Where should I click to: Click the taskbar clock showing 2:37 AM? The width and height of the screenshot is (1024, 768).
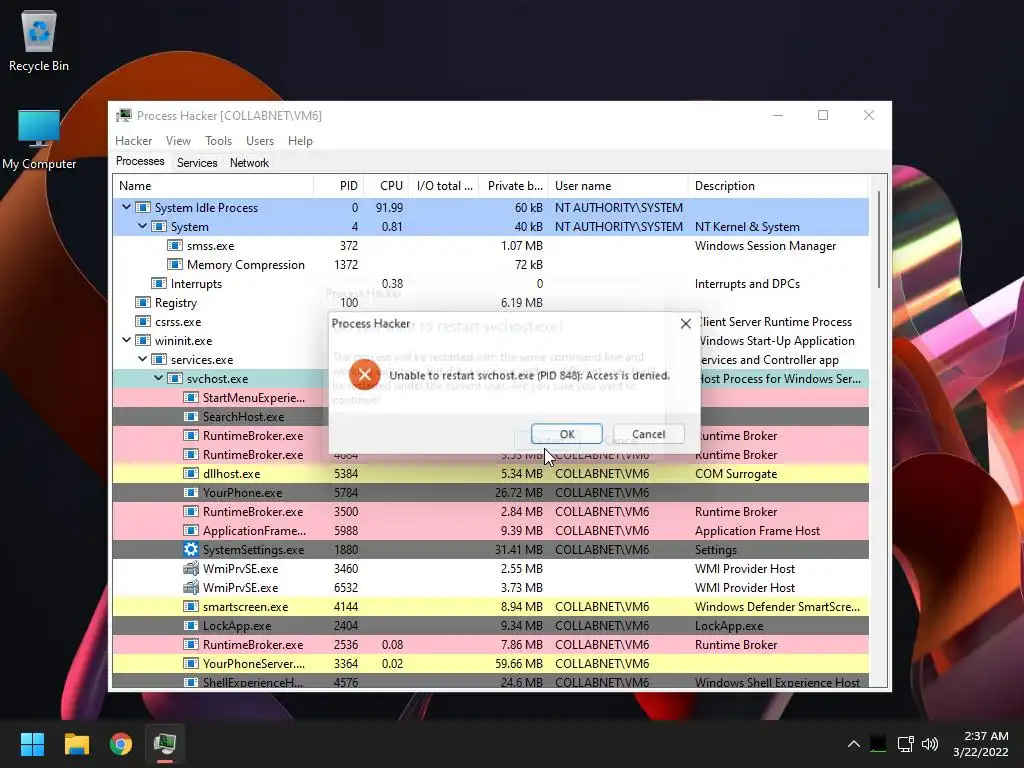(980, 744)
